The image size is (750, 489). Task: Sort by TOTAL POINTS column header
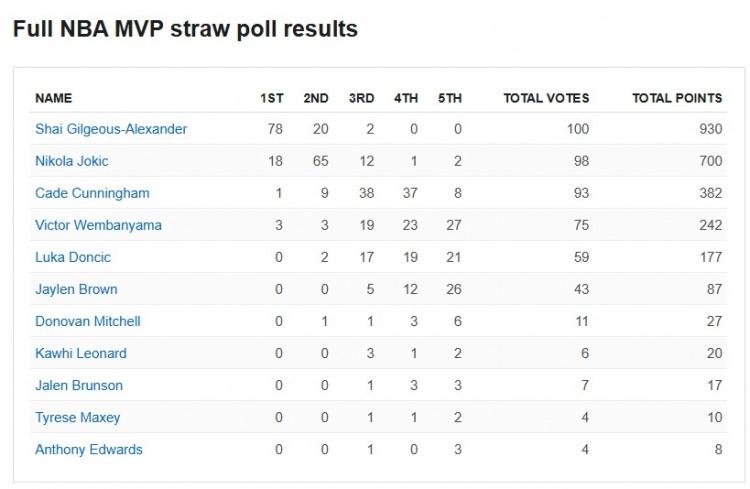(677, 98)
